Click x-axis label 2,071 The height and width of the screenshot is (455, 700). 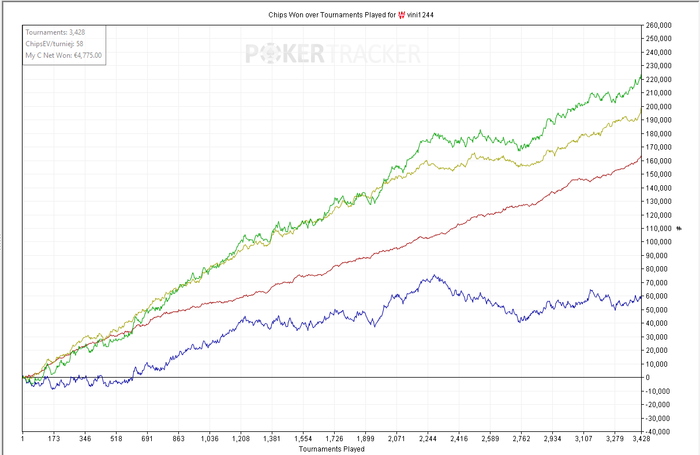tap(396, 439)
